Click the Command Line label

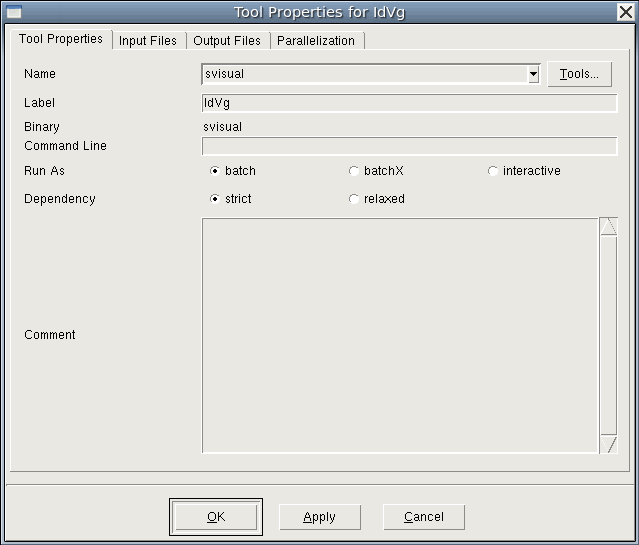[x=65, y=146]
